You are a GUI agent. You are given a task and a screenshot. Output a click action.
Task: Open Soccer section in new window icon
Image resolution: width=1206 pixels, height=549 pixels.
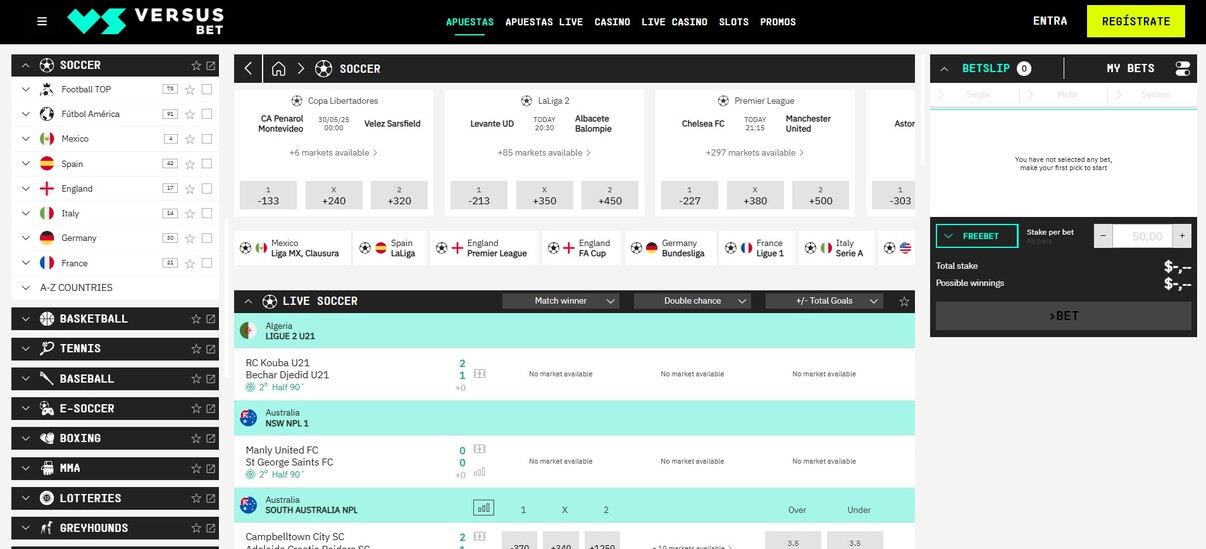coord(211,65)
